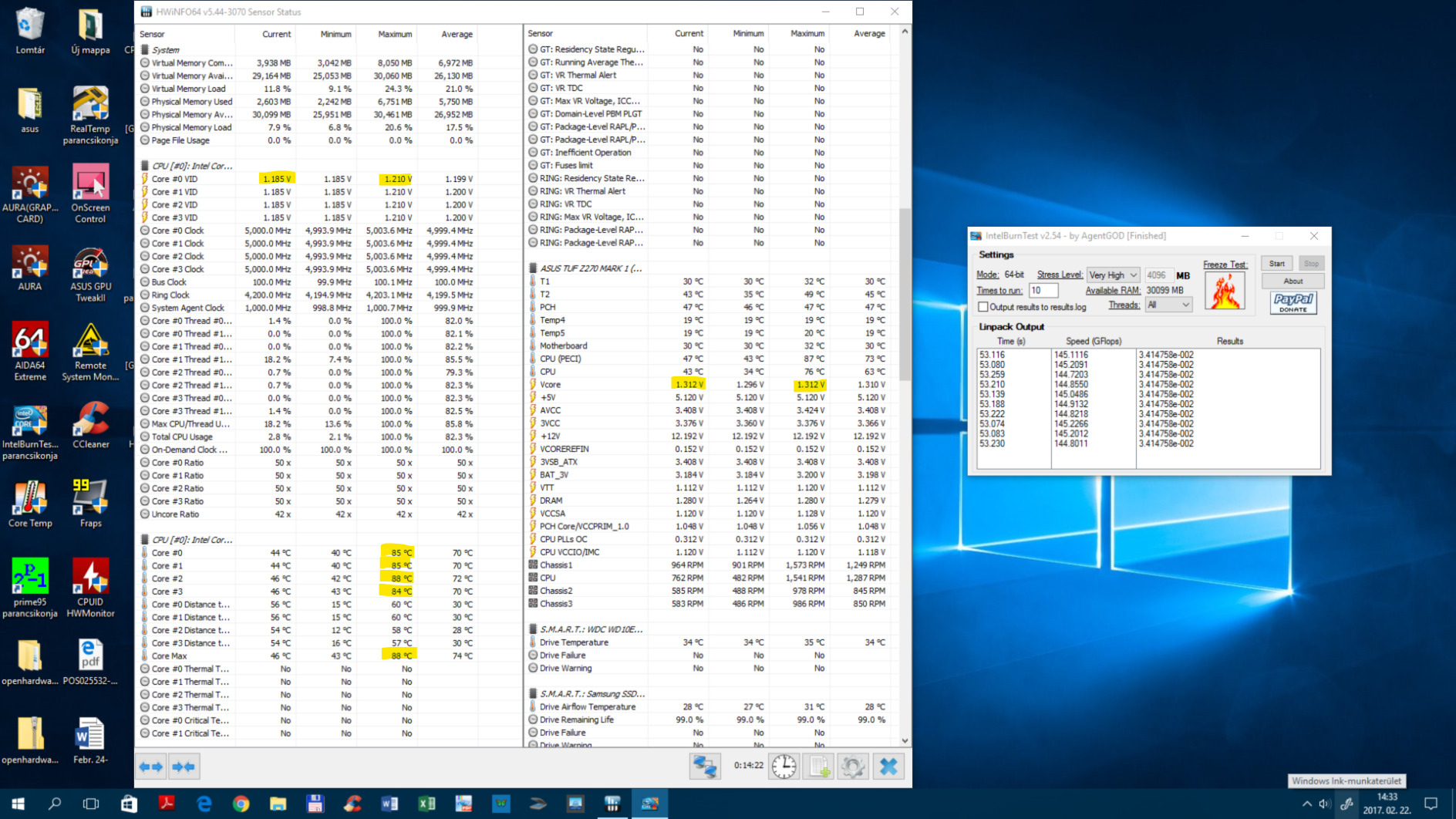Viewport: 1456px width, 819px height.
Task: Click the logging start sheet icon in HWiNFO
Action: pyautogui.click(x=819, y=767)
